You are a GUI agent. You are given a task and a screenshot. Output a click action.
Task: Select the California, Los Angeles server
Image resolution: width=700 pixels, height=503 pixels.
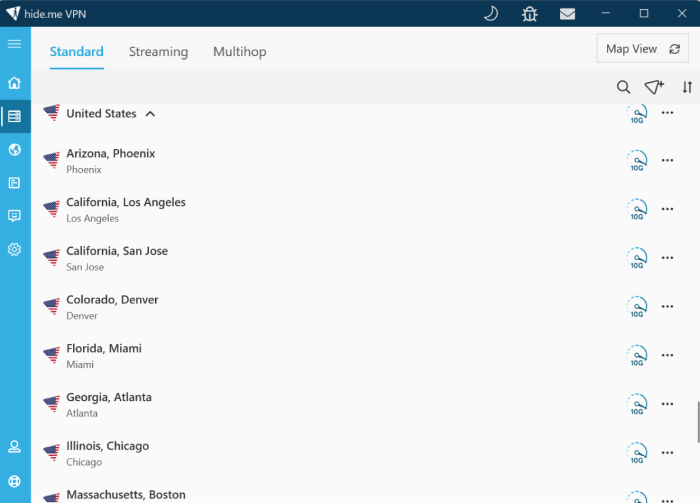(365, 209)
